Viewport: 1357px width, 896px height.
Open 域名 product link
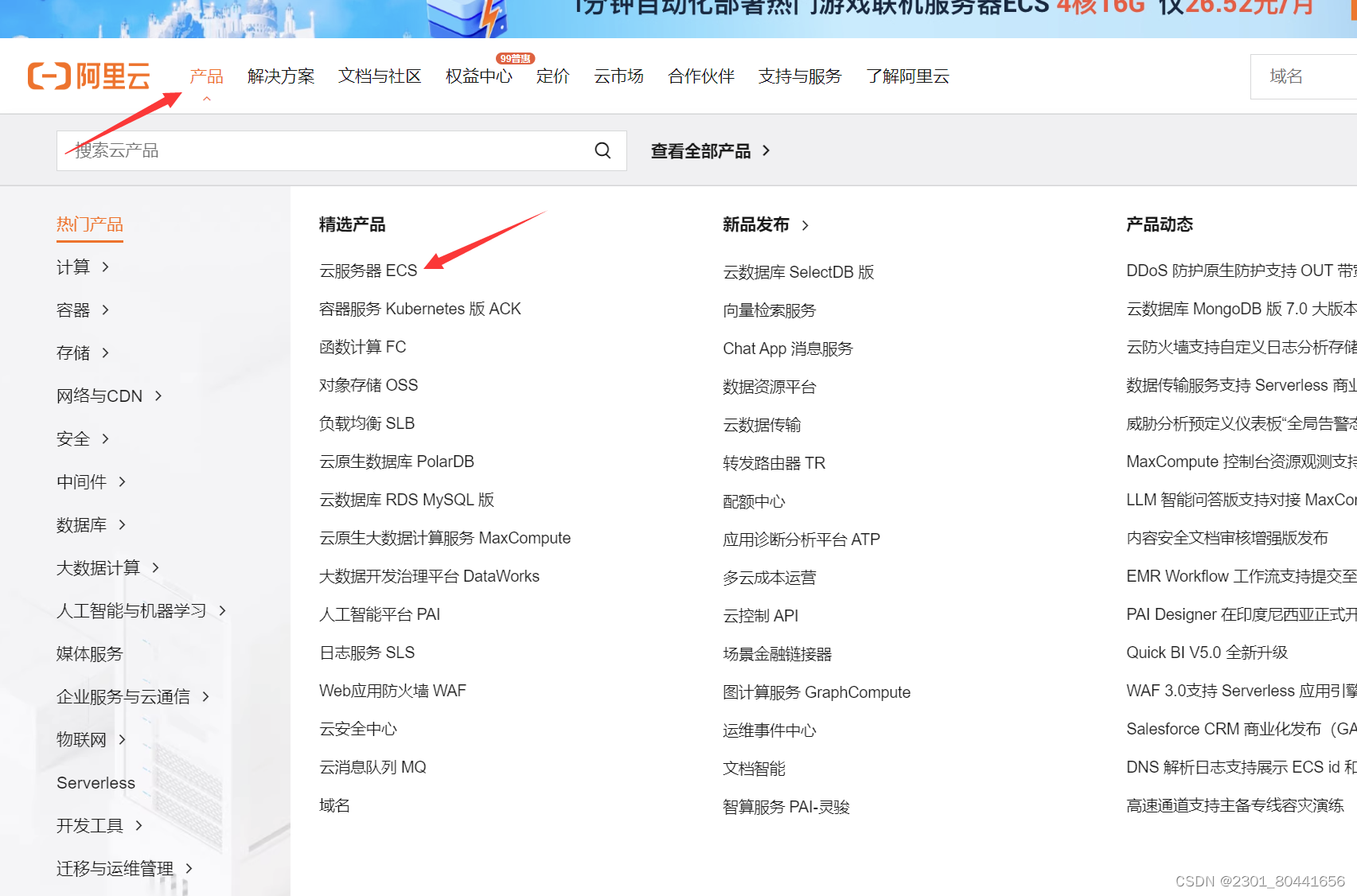pyautogui.click(x=334, y=805)
